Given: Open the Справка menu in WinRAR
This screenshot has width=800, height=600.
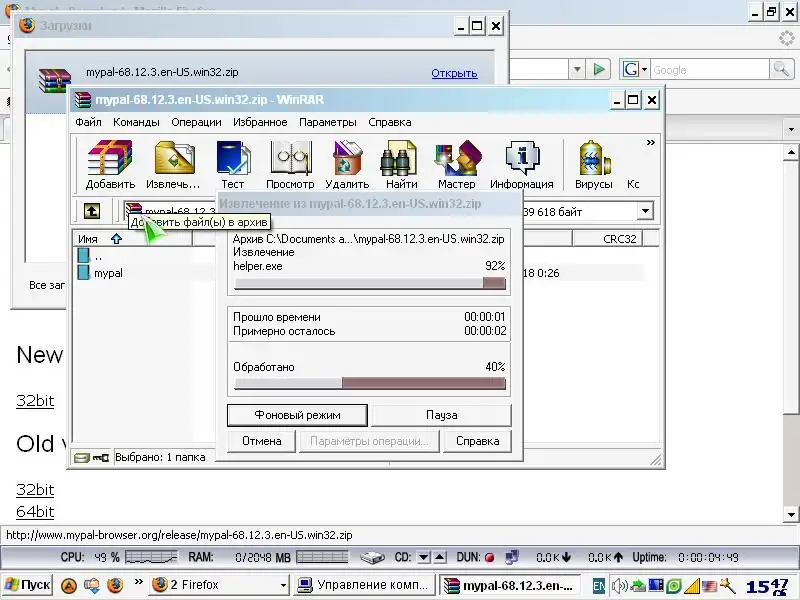Looking at the screenshot, I should [x=390, y=122].
